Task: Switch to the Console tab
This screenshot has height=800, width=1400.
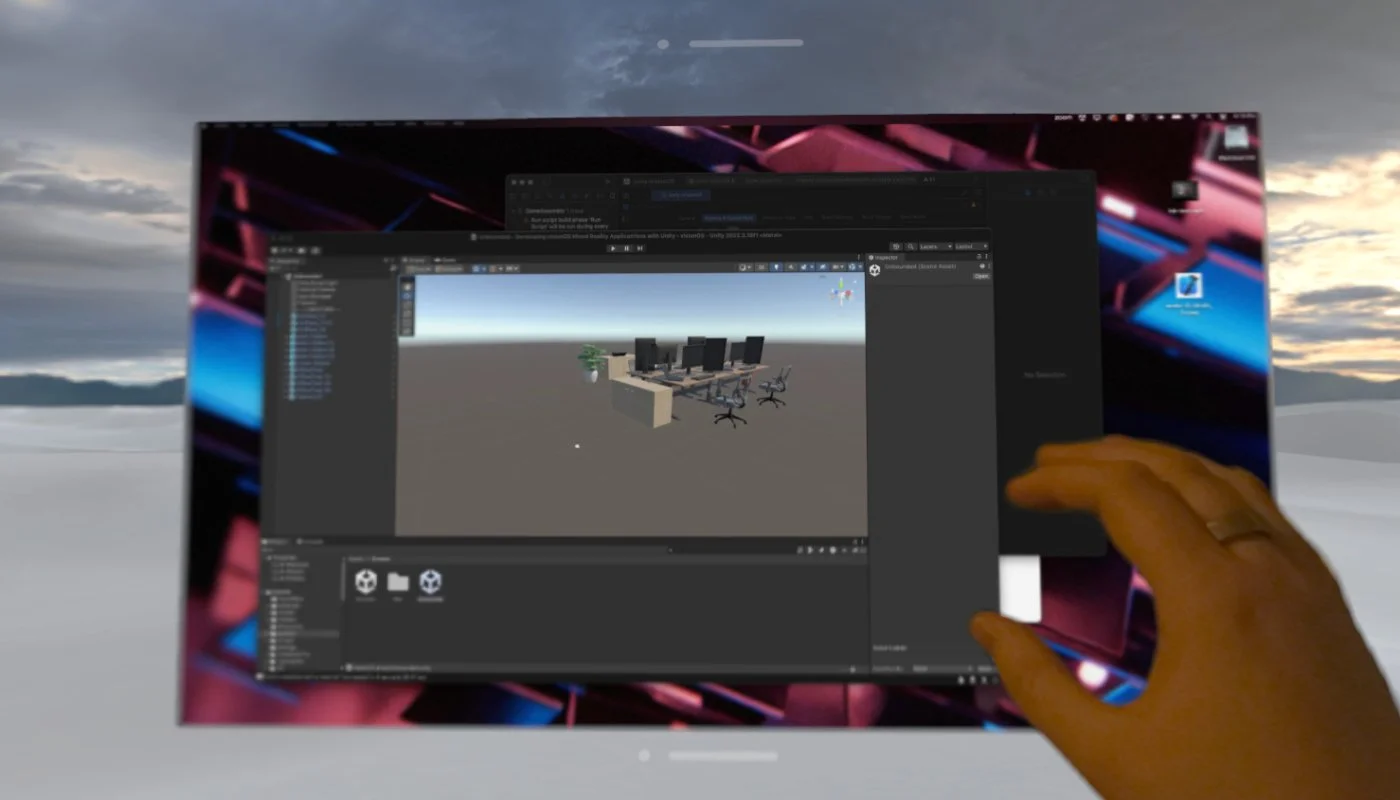Action: 311,542
